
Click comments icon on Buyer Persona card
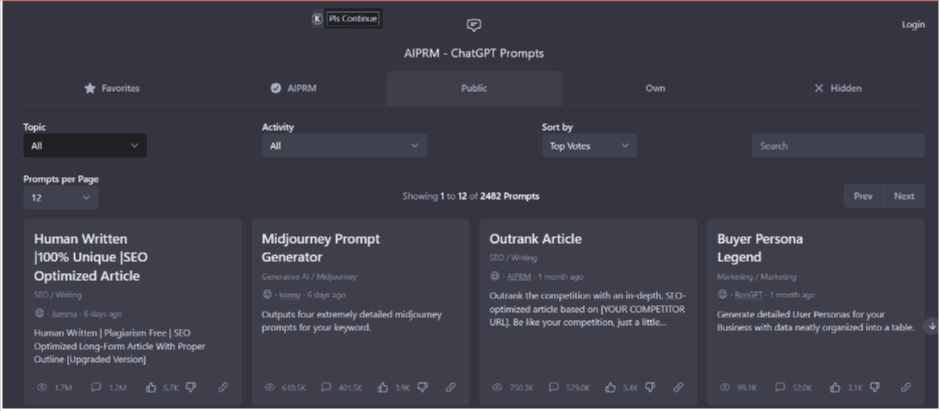780,388
